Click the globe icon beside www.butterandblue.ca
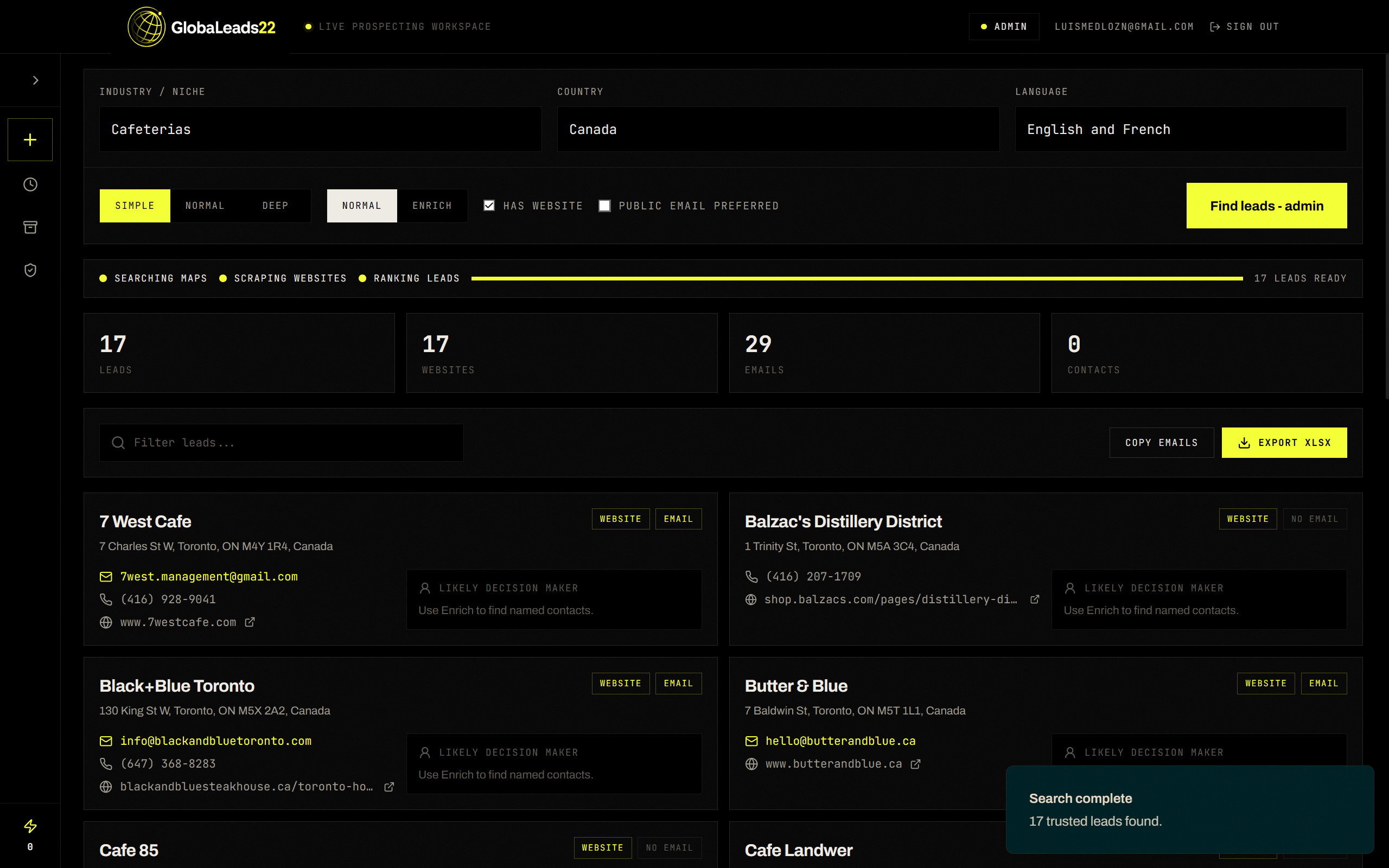 click(x=751, y=763)
